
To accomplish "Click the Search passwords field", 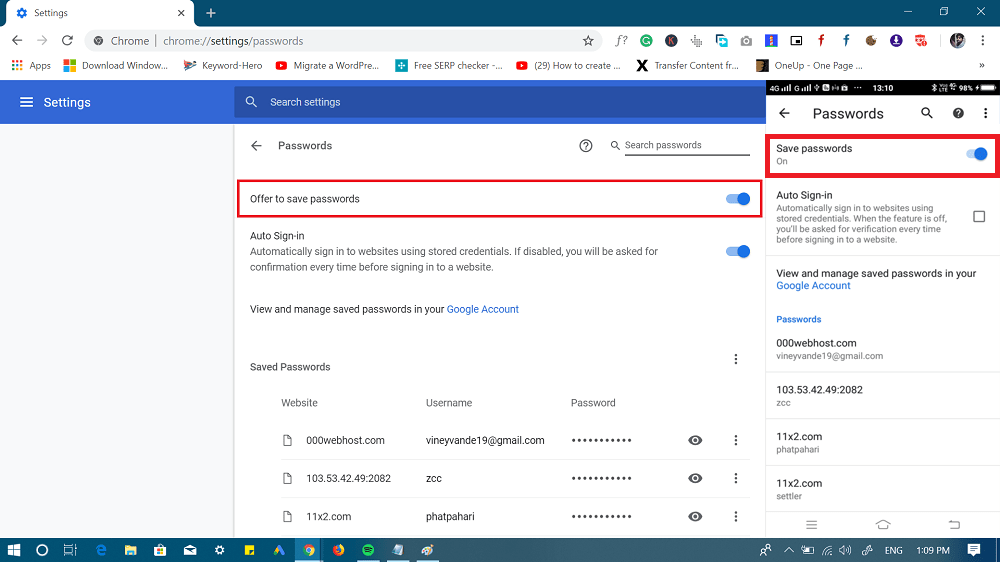I will tap(687, 145).
